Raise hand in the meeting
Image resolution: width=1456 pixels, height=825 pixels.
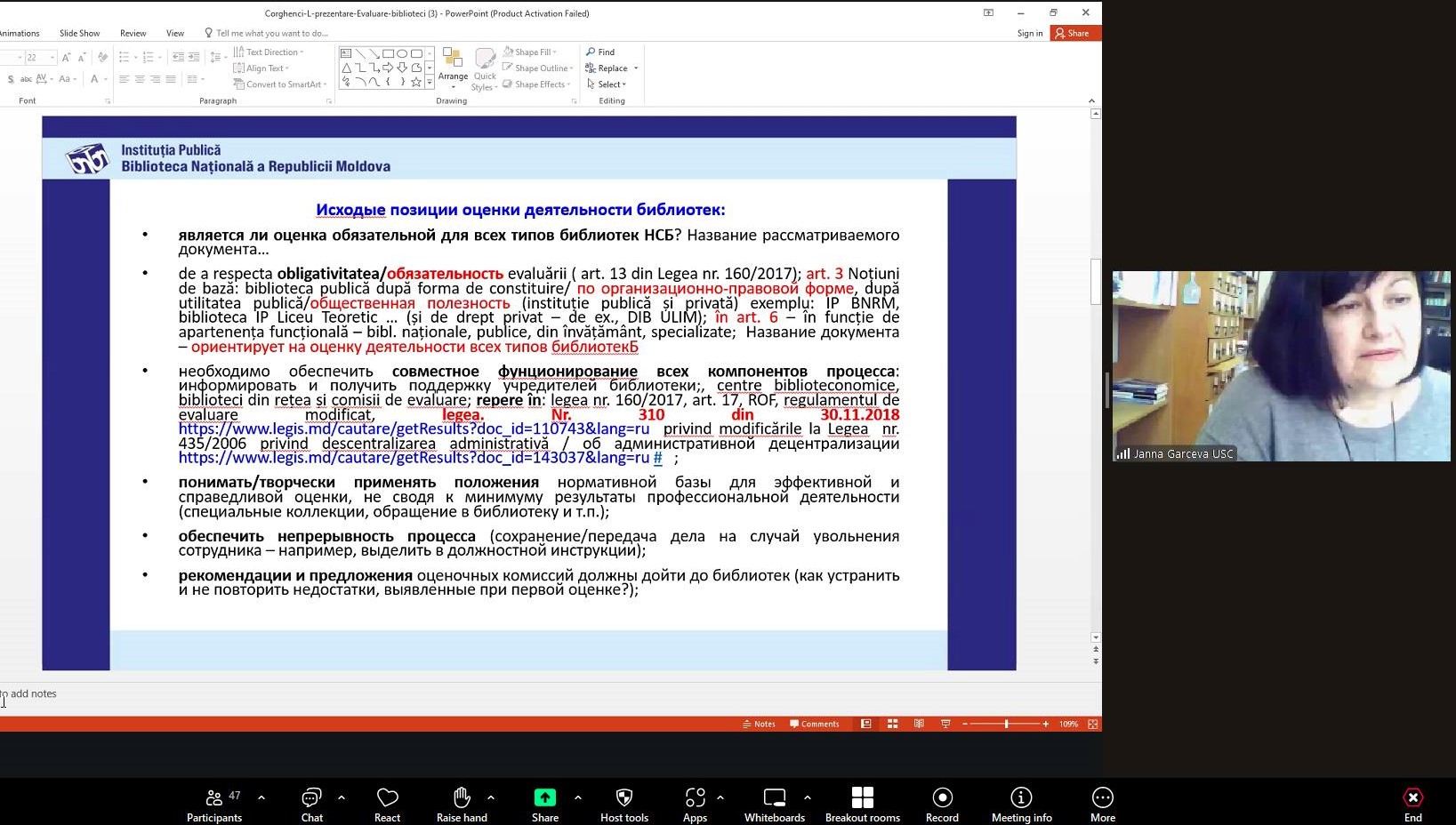point(462,797)
